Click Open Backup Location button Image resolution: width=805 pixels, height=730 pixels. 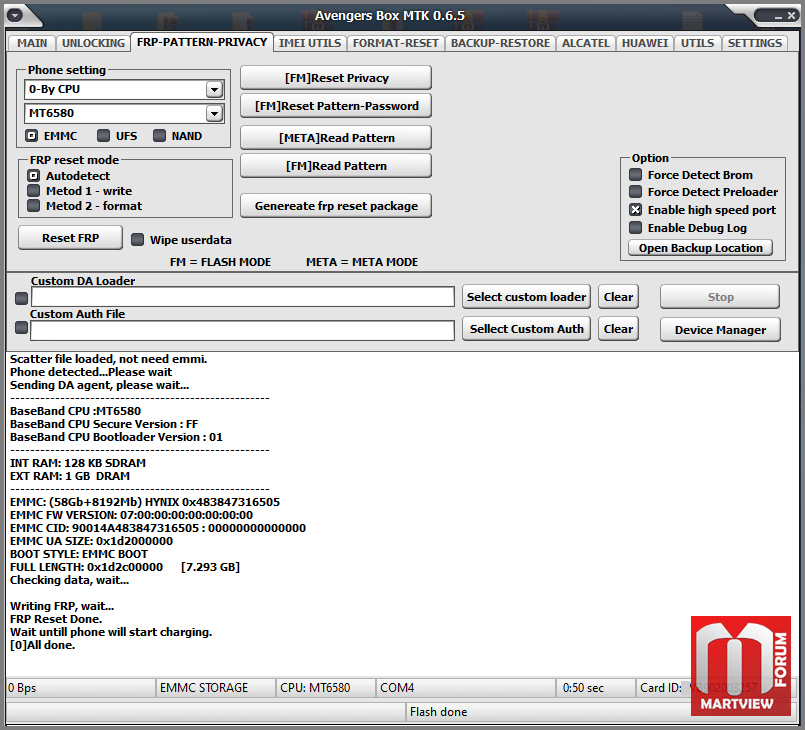[700, 248]
